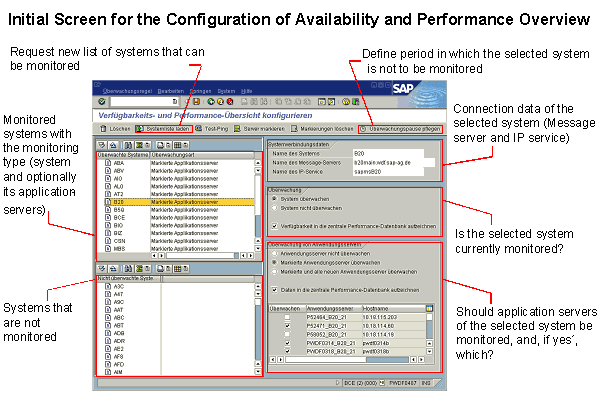Click the Löschen button

[115, 129]
